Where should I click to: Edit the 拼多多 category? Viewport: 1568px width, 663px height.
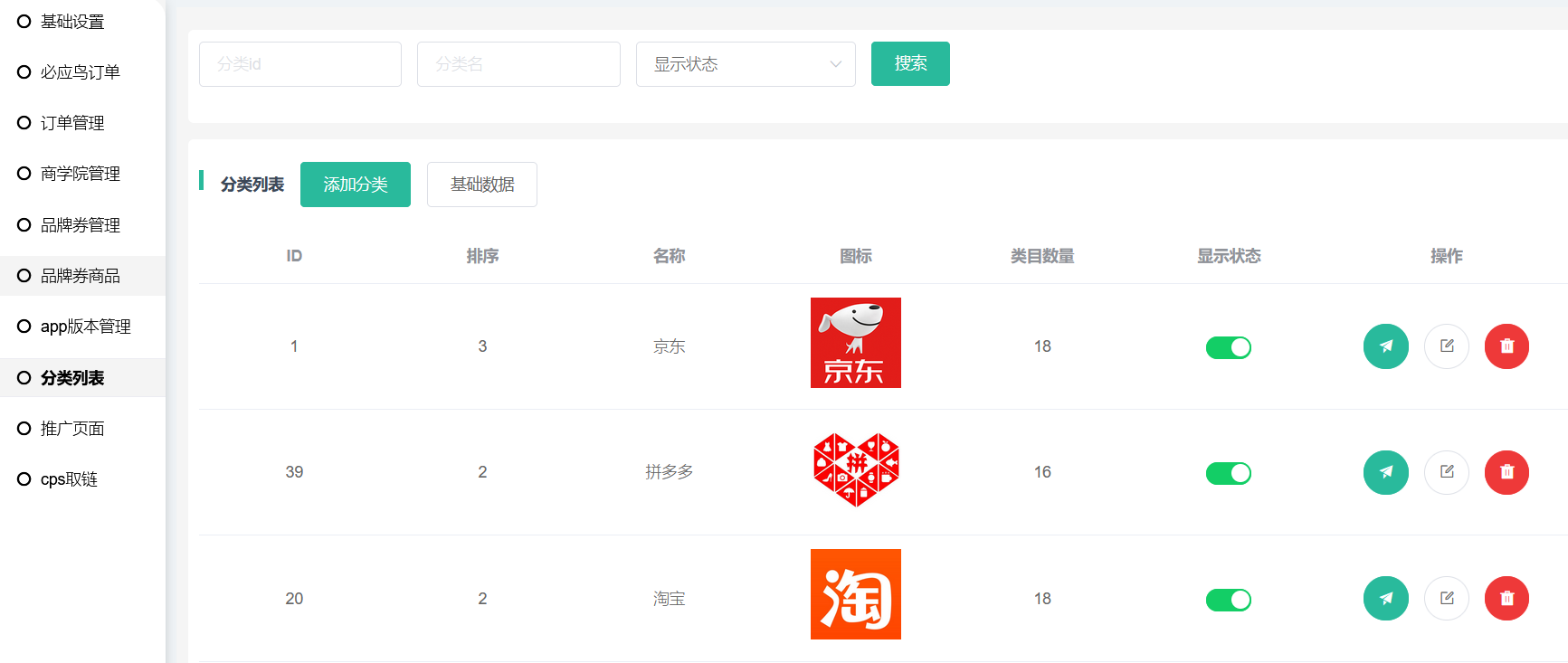(x=1447, y=472)
